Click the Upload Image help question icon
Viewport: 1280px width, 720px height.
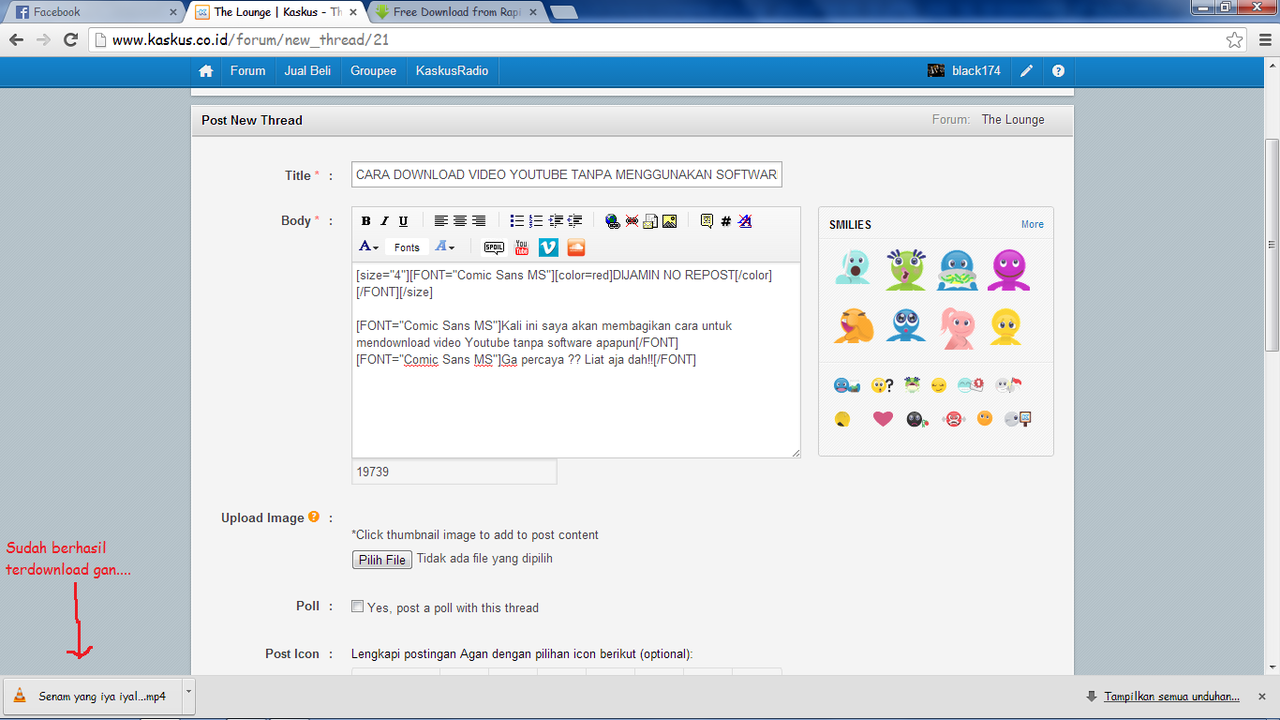314,517
